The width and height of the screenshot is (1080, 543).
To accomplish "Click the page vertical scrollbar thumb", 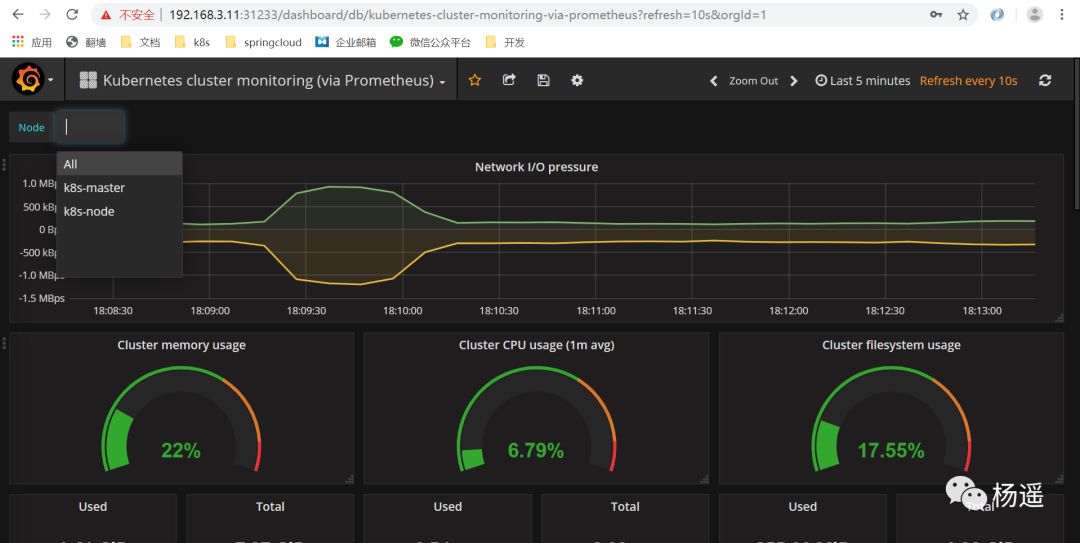I will (x=1077, y=134).
